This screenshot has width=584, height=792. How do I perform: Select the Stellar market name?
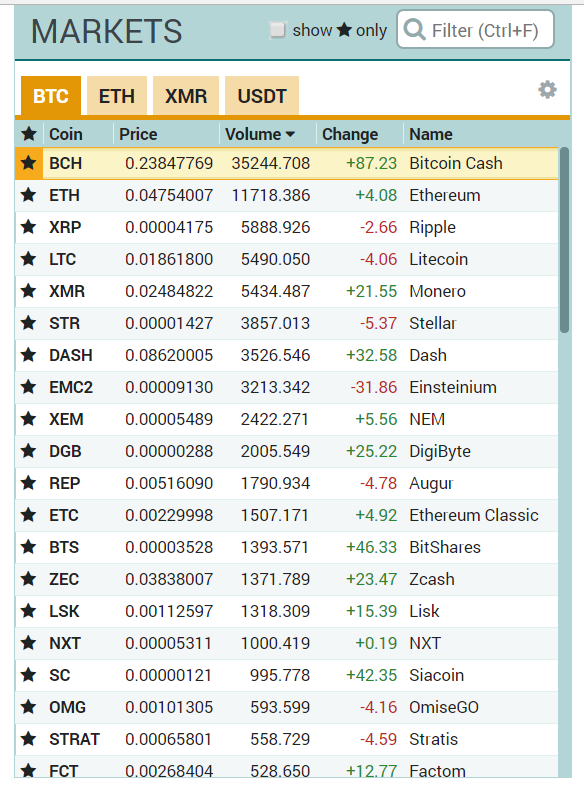(x=432, y=323)
